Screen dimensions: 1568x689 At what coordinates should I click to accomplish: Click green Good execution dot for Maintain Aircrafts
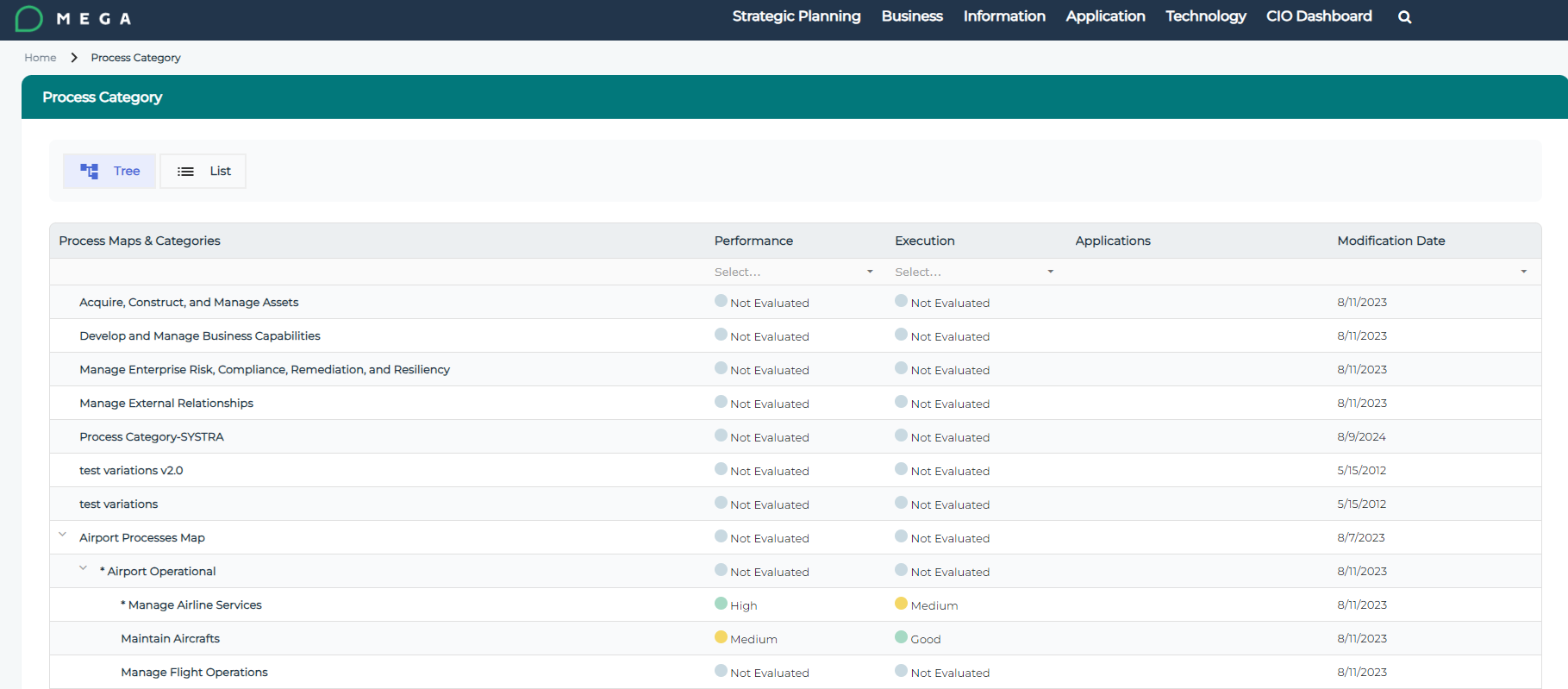901,637
